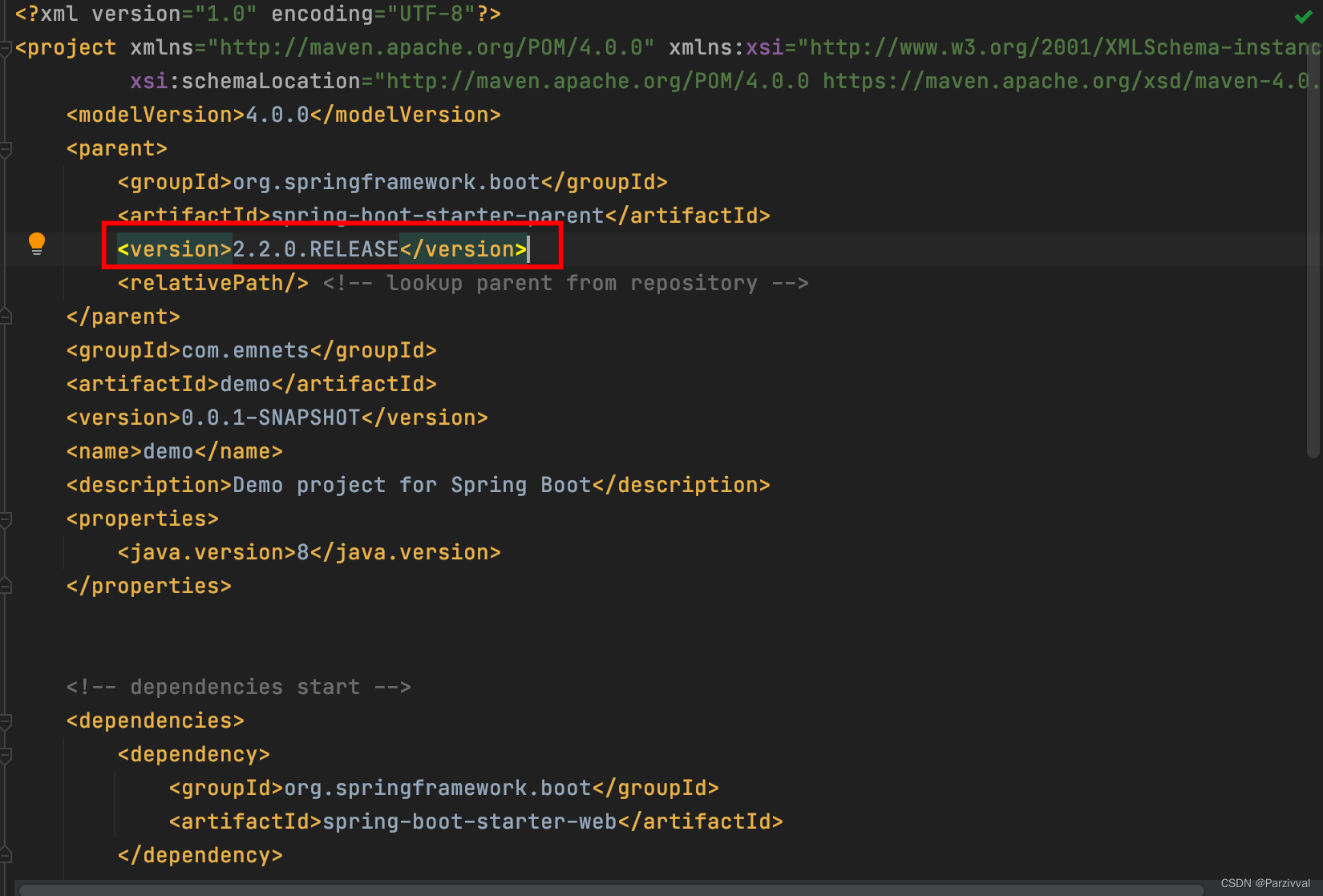Click the 'lookup parent from repository' comment

566,283
